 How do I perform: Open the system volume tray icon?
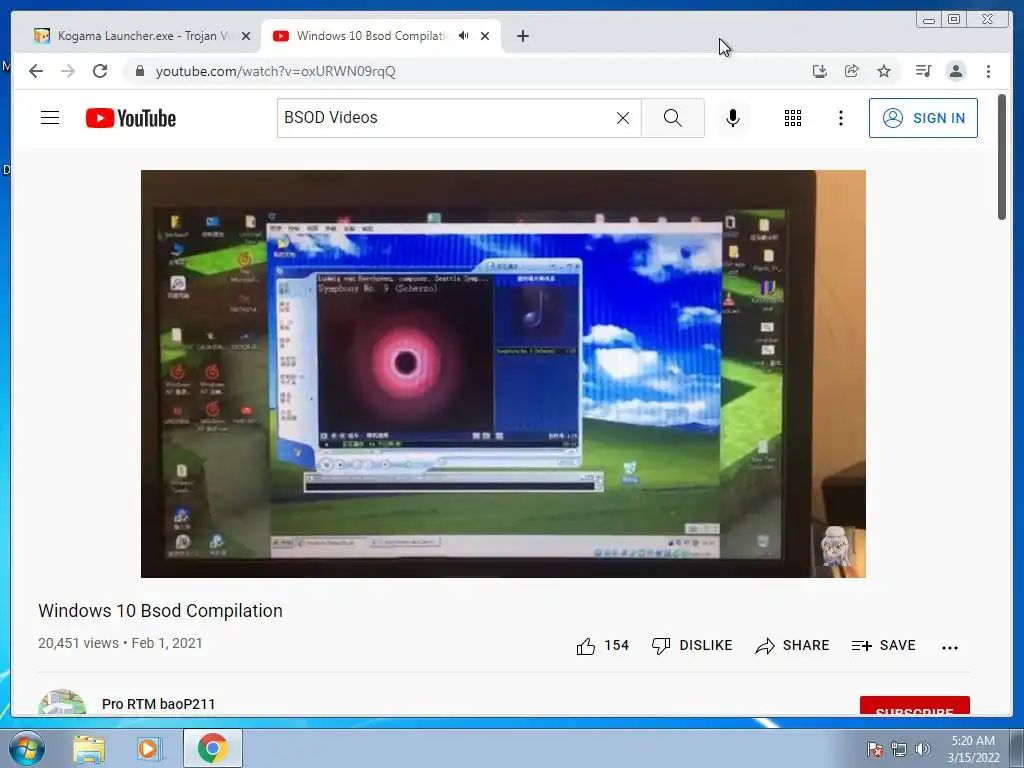click(x=923, y=749)
